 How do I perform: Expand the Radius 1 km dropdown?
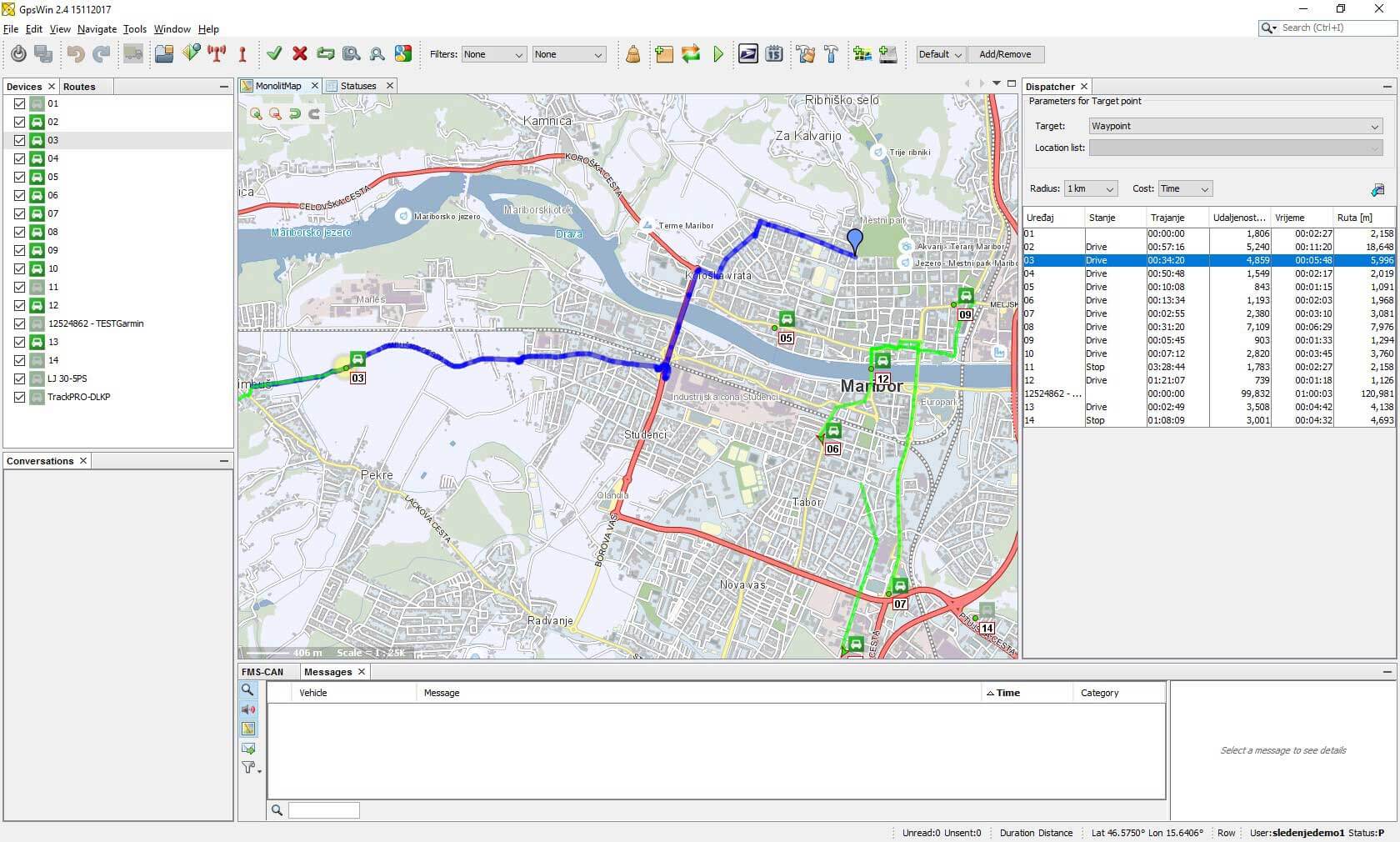coord(1090,189)
